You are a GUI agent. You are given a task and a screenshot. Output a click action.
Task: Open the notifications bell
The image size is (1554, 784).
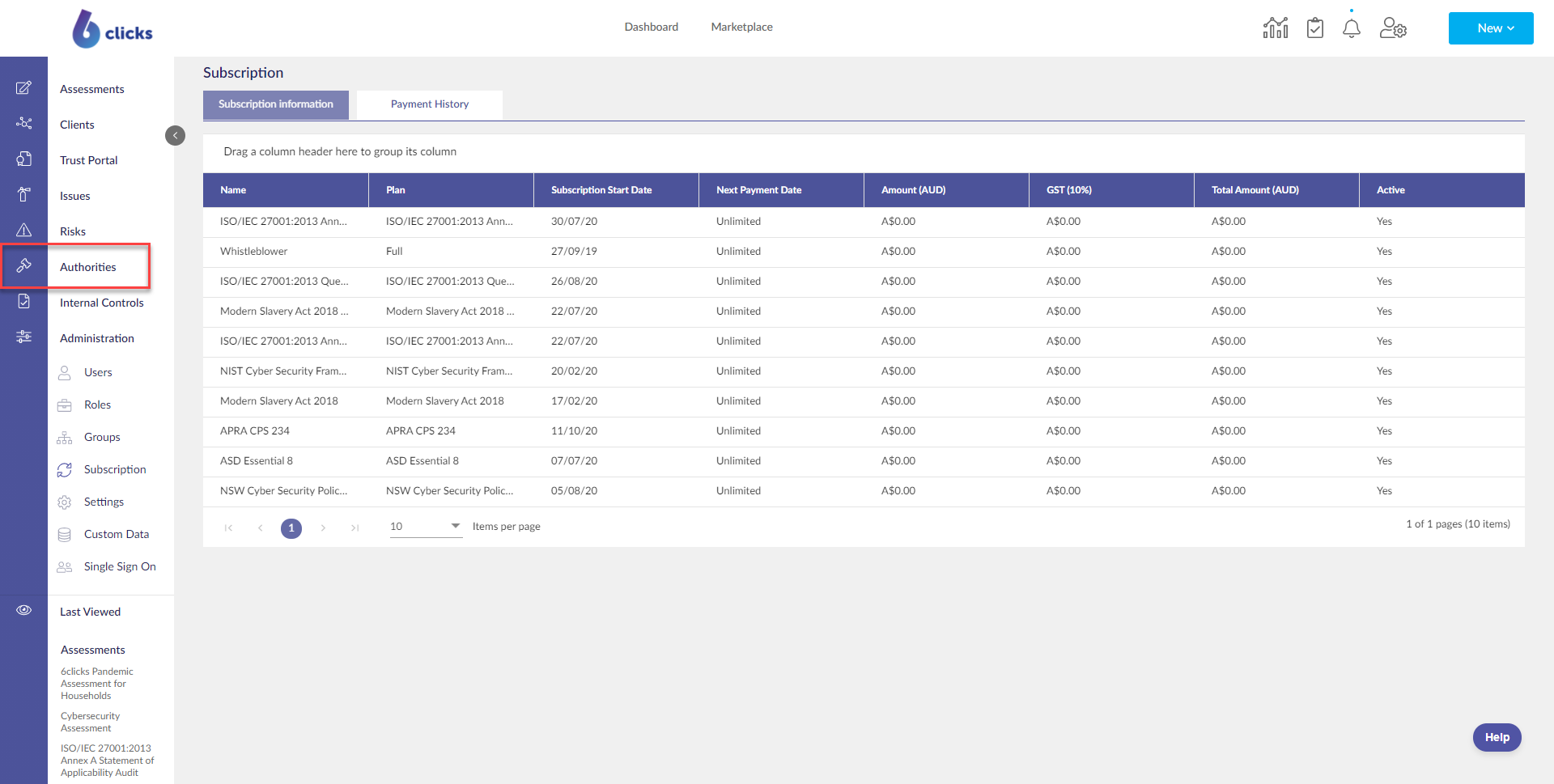[x=1352, y=28]
